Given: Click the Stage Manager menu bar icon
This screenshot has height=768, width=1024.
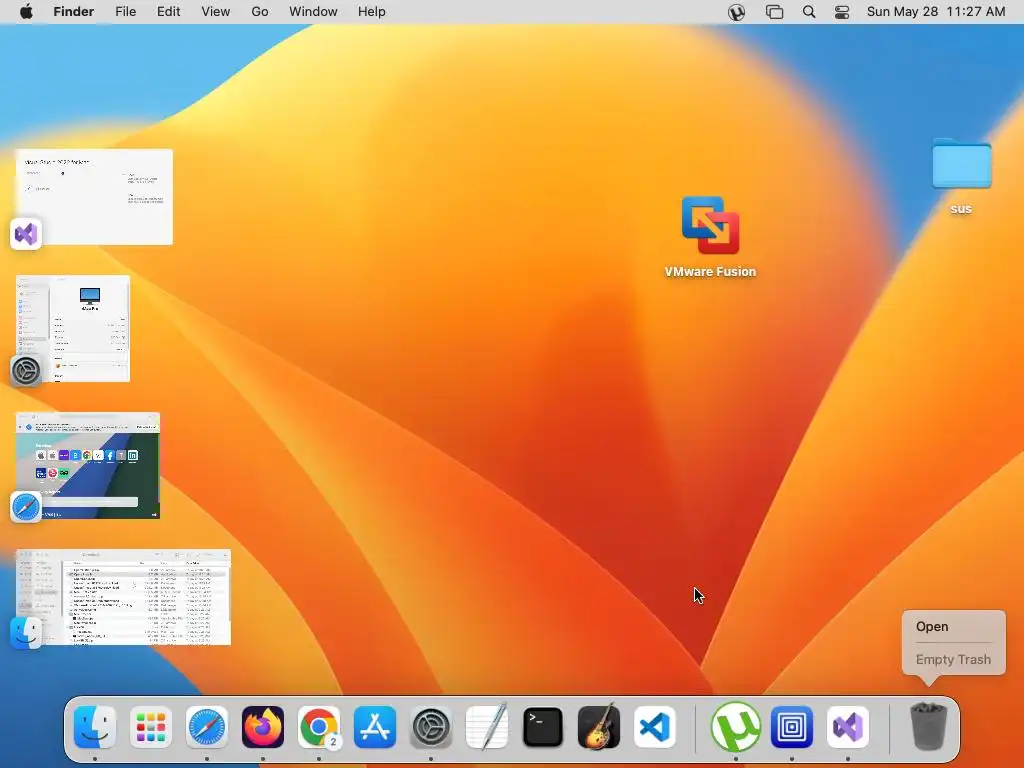Looking at the screenshot, I should point(775,12).
